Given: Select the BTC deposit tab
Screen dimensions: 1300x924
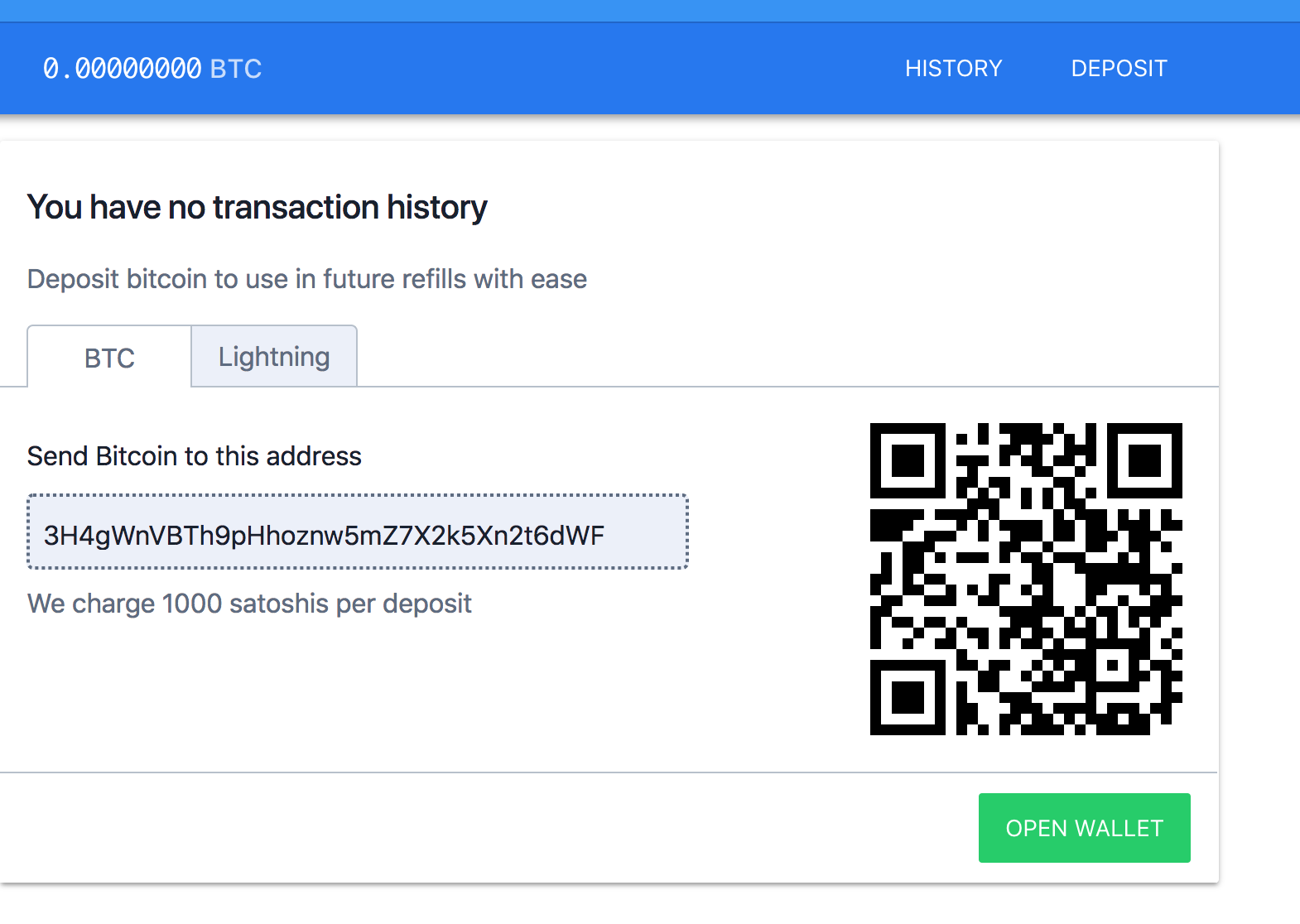Looking at the screenshot, I should coord(109,357).
